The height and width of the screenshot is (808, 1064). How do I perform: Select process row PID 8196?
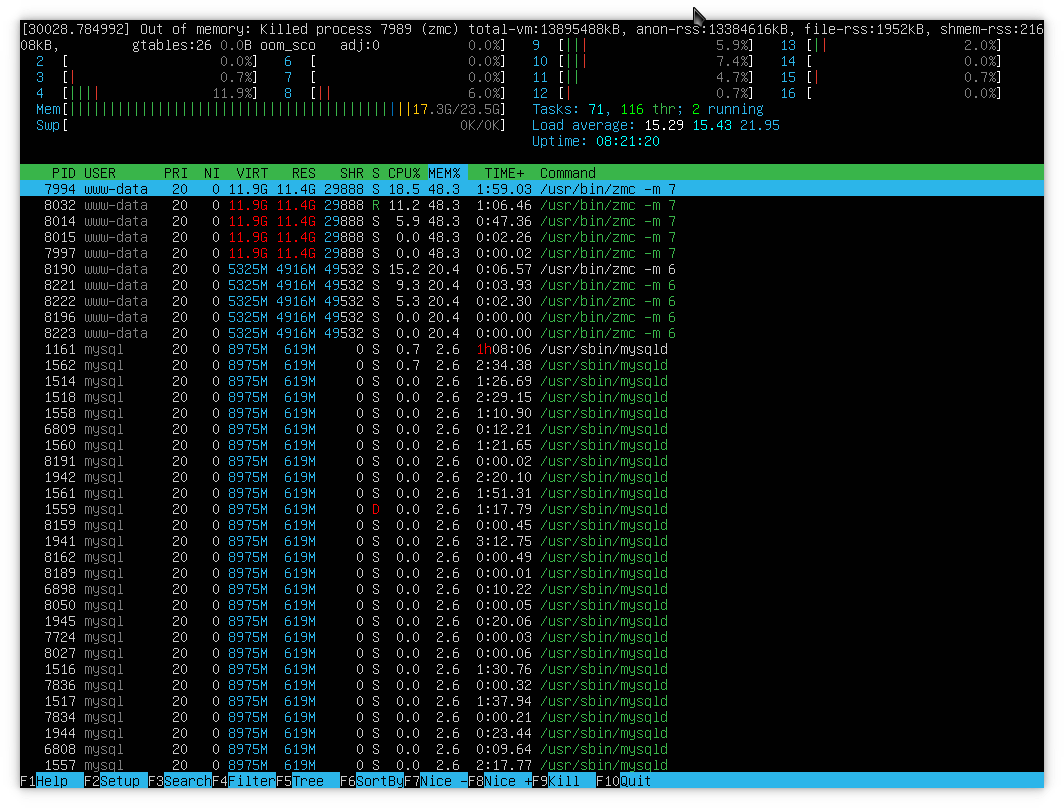pyautogui.click(x=532, y=318)
